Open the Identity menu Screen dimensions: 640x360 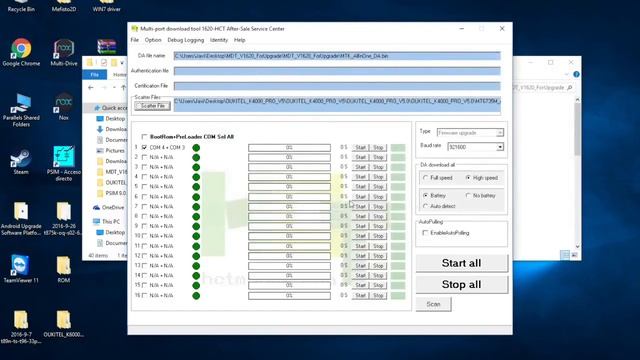[219, 40]
